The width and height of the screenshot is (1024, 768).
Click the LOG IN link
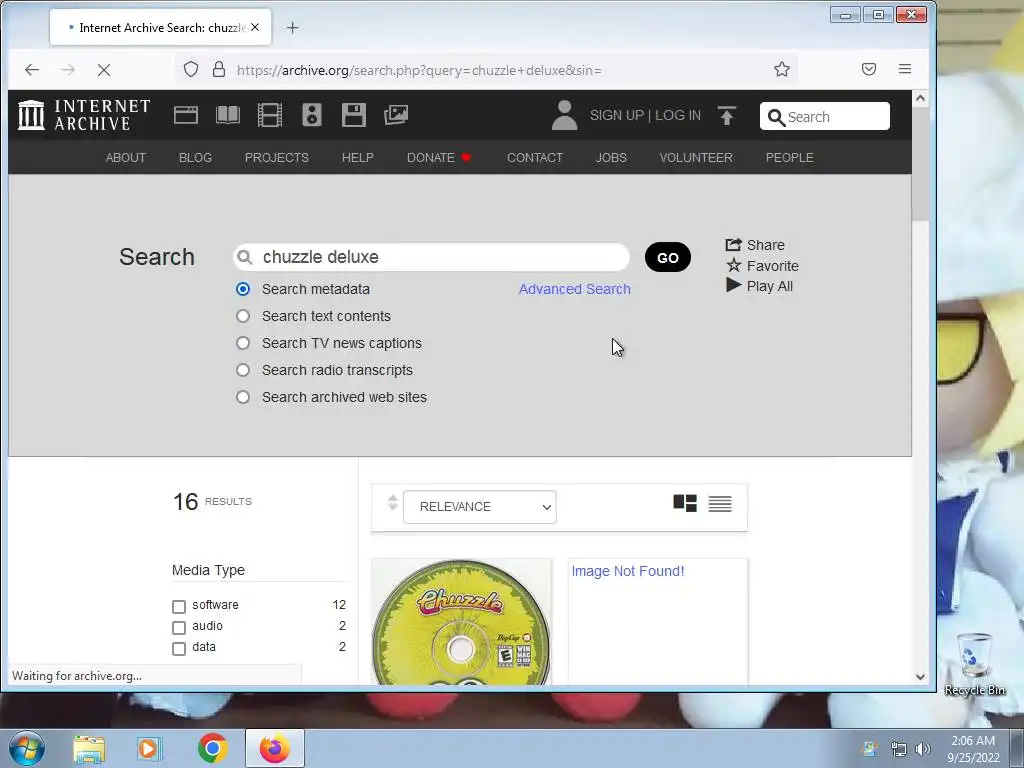(x=678, y=116)
